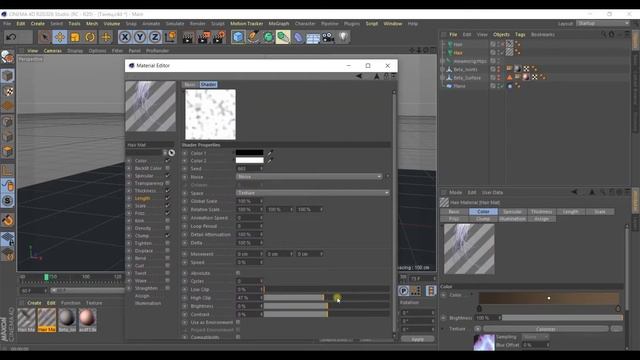
Task: Click the Texture mode checkerboard sidebar icon
Action: tap(8, 91)
